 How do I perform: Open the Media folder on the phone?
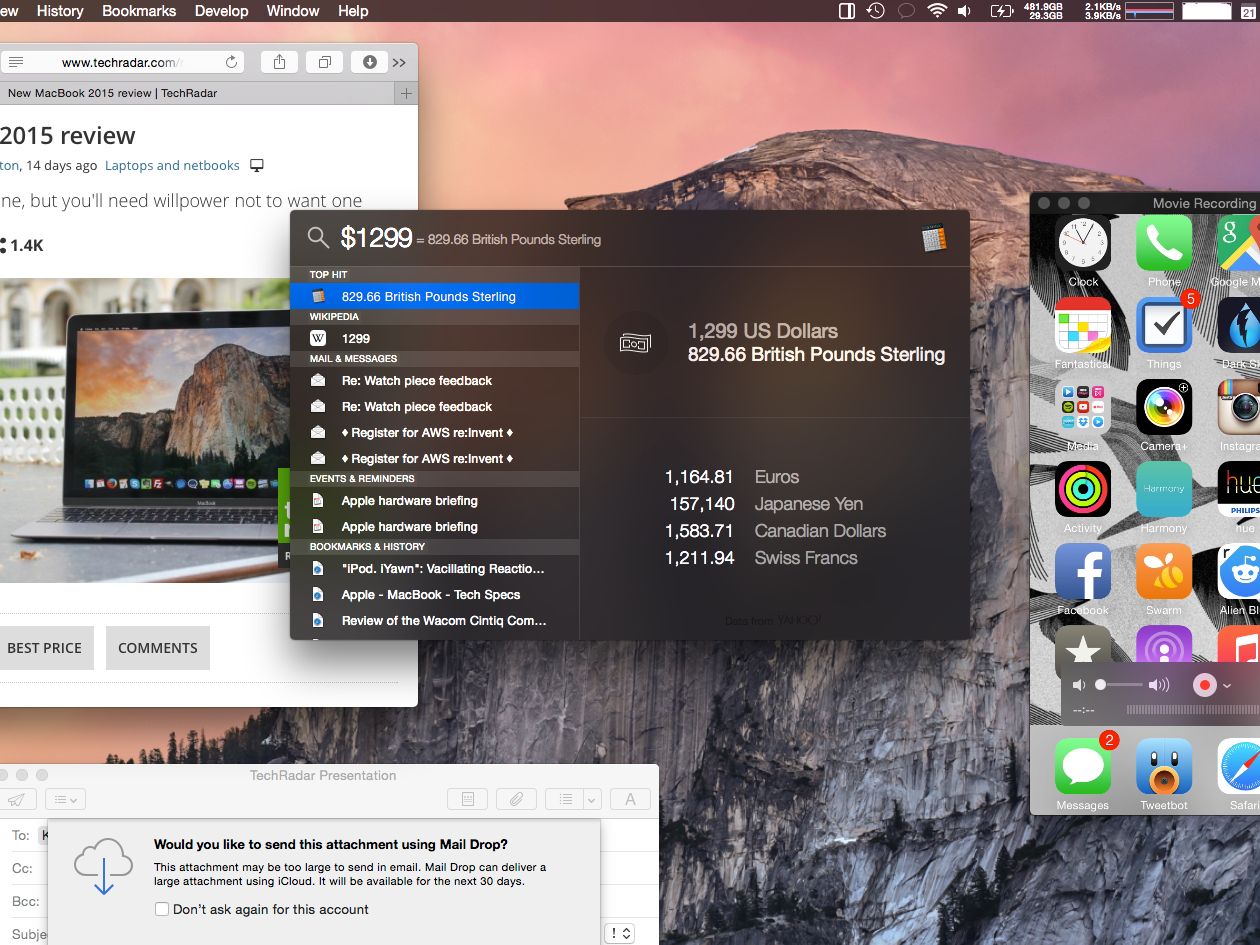1083,407
